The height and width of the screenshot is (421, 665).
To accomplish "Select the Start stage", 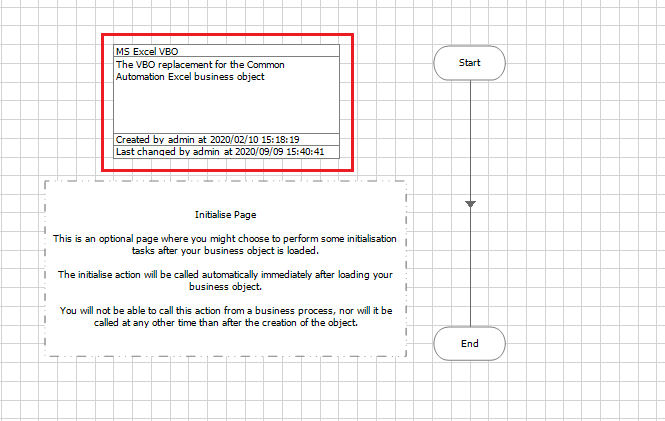I will [x=469, y=63].
